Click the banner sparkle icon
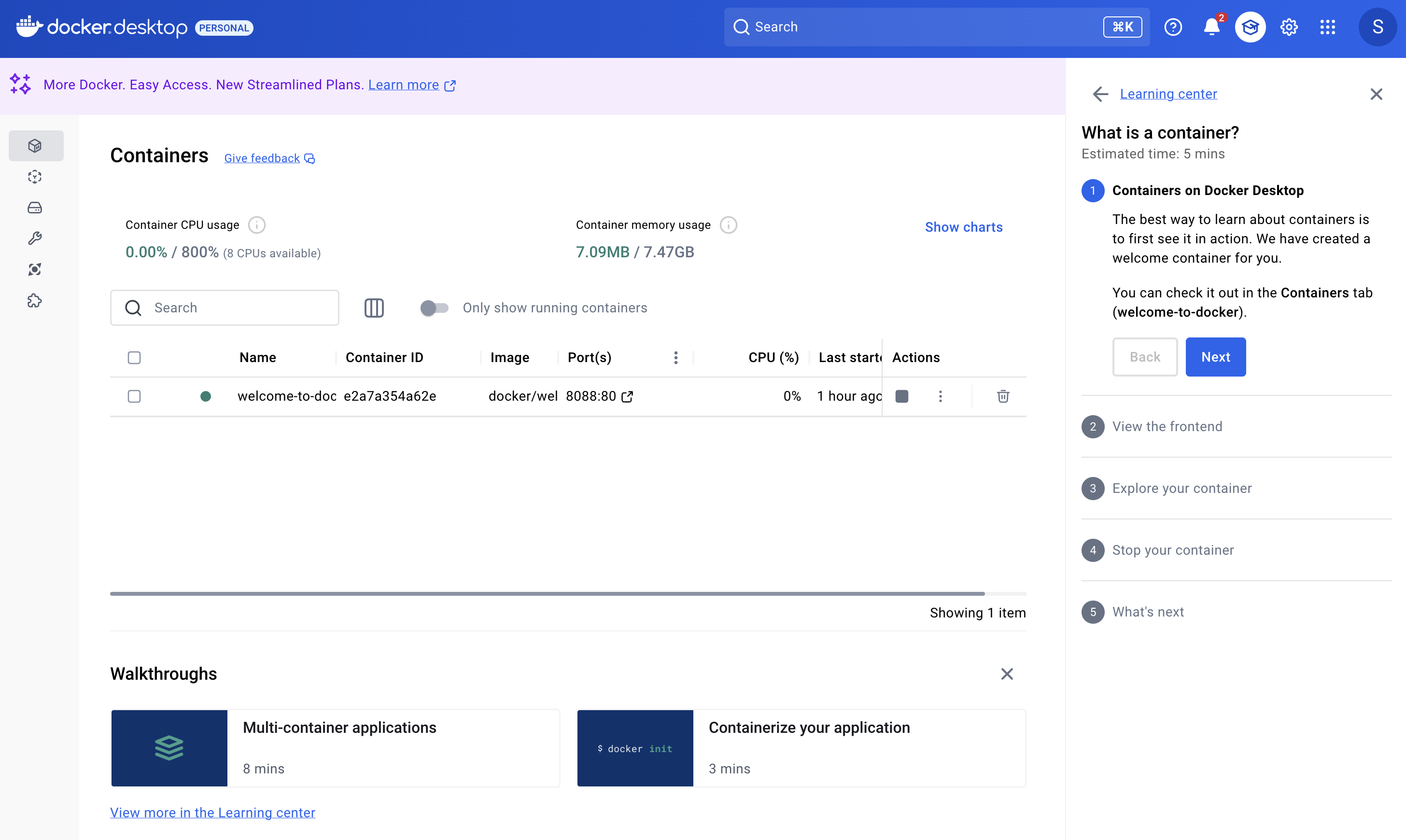 [20, 84]
